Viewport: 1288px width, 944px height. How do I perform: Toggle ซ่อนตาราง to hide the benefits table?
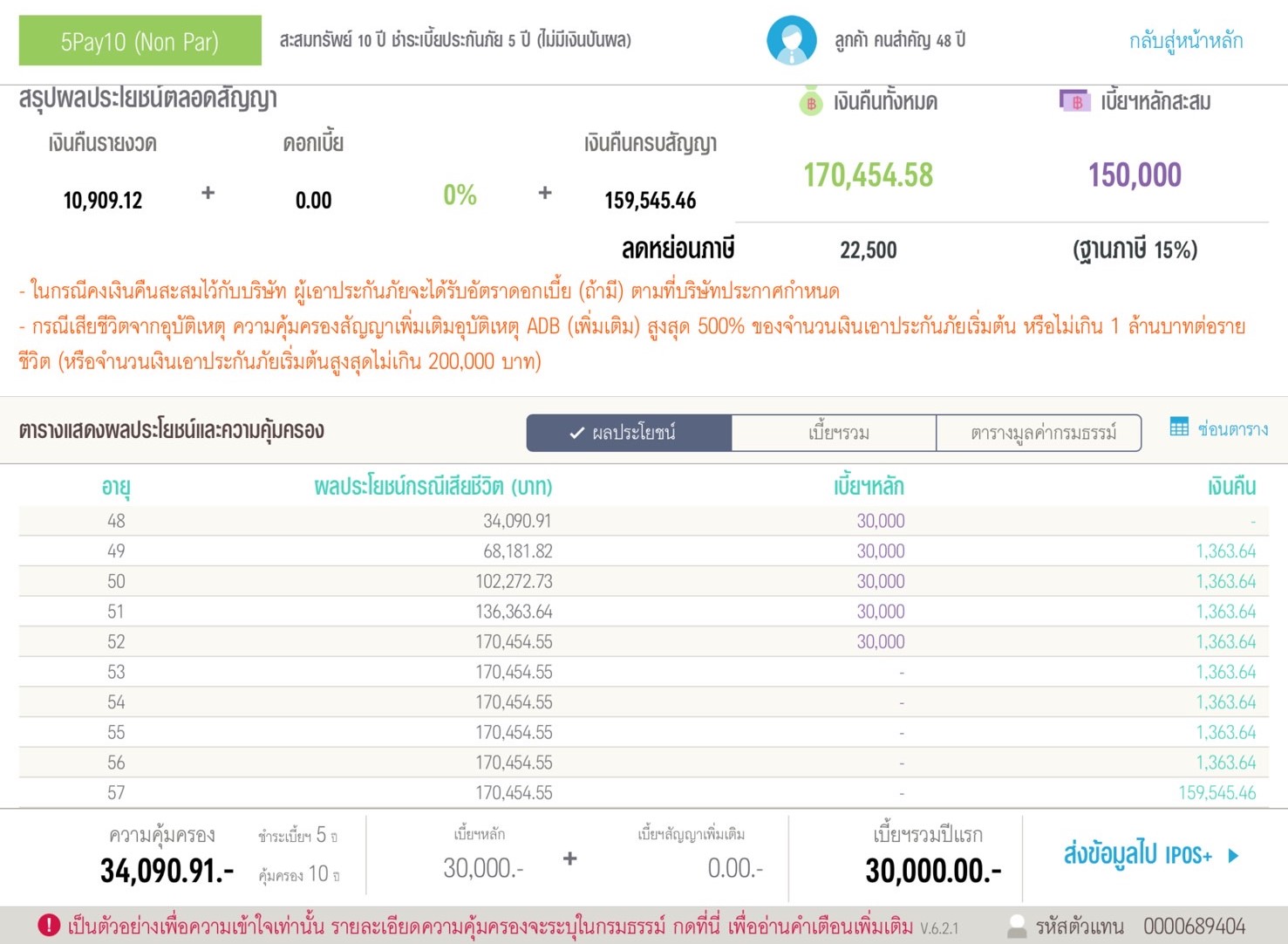[x=1235, y=428]
